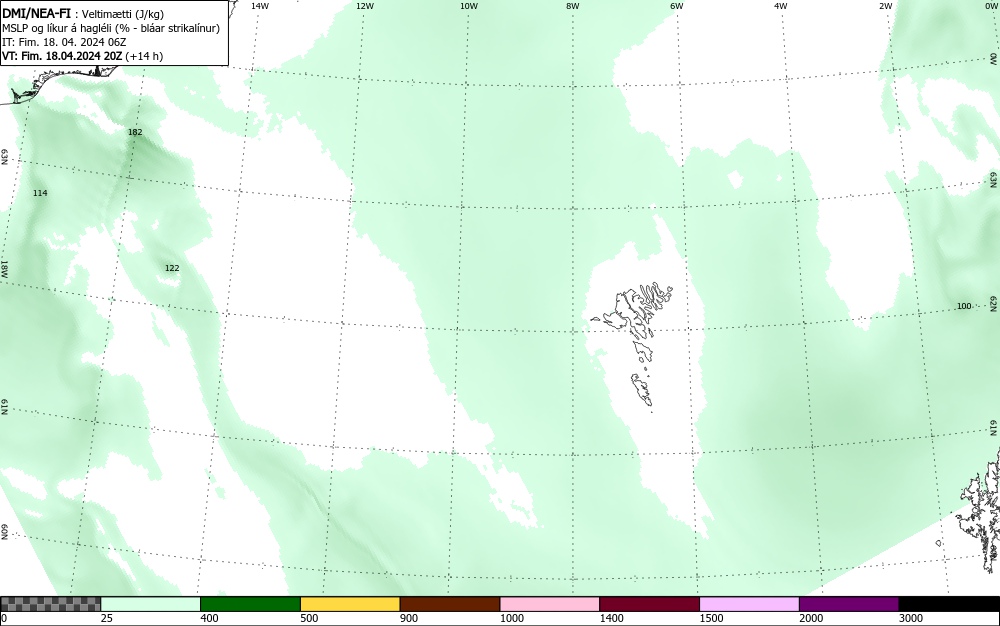Viewport: 1000px width, 626px height.
Task: Click the legend value 1500
Action: 711,618
